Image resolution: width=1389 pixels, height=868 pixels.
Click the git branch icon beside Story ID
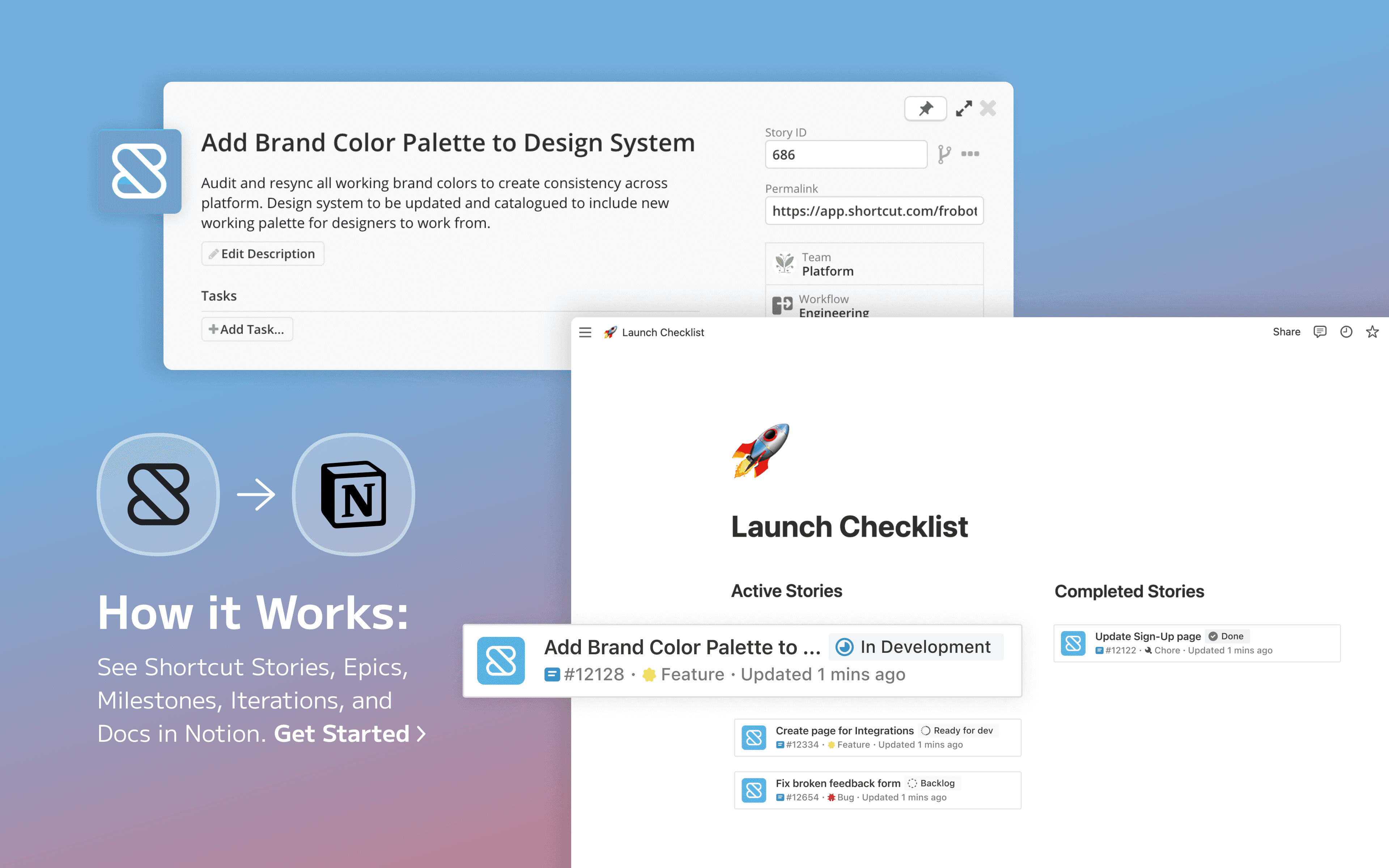click(x=944, y=154)
